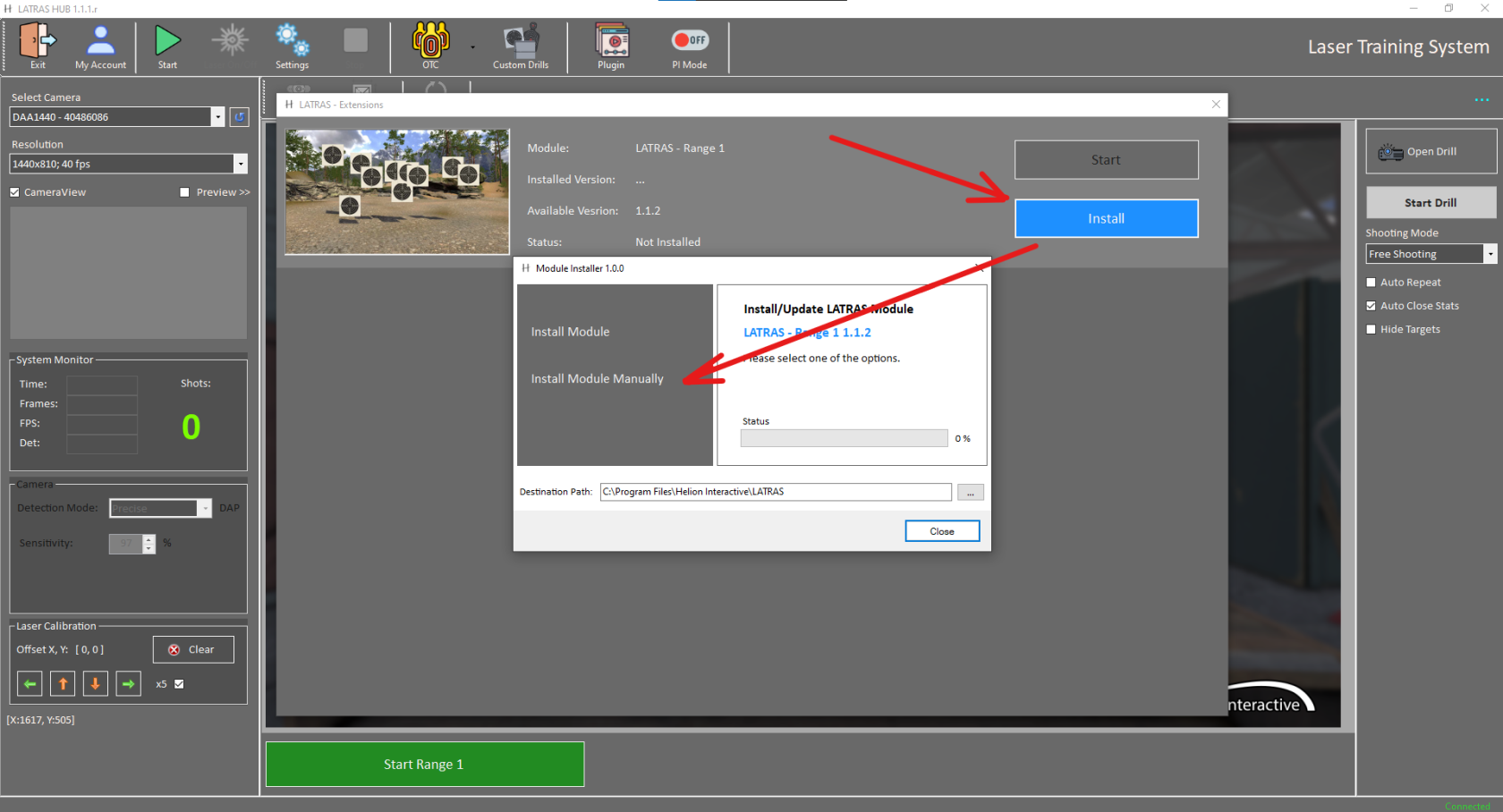The image size is (1503, 812).
Task: Nudge laser offset left with arrow
Action: tap(30, 684)
